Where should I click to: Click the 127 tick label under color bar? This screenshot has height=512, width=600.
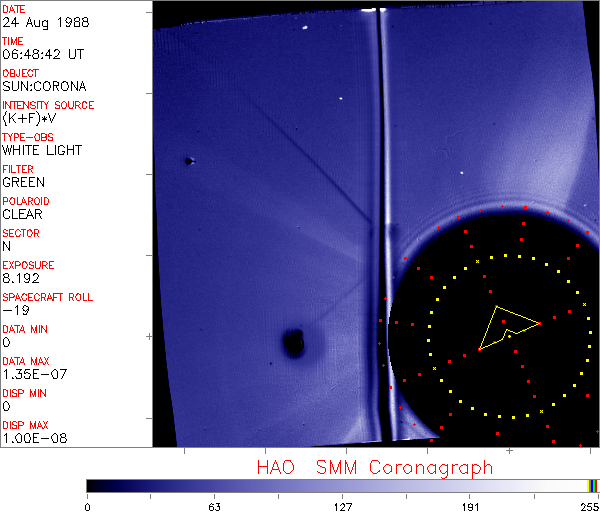(x=342, y=505)
